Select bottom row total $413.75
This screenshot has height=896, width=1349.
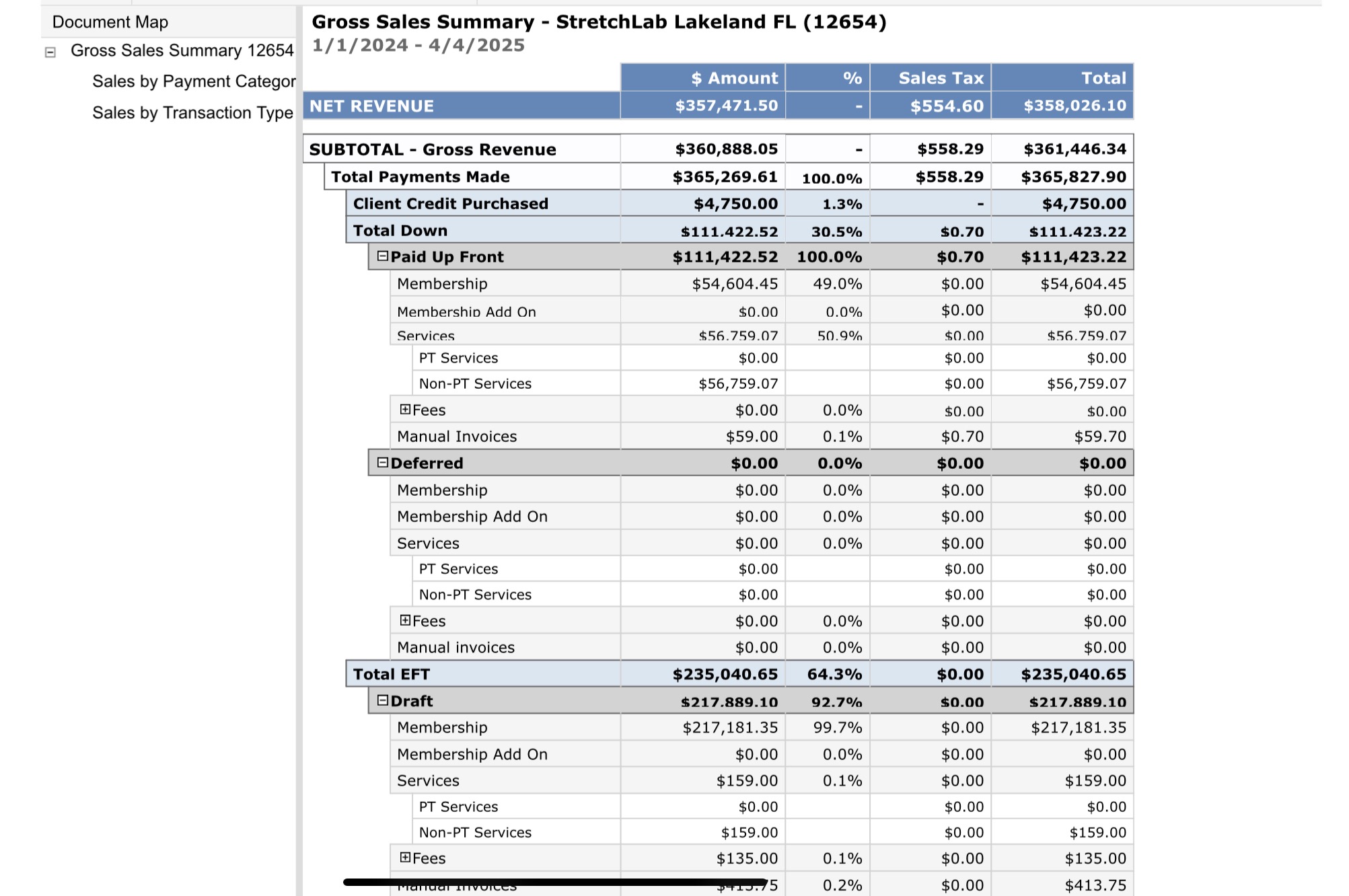click(x=1095, y=885)
